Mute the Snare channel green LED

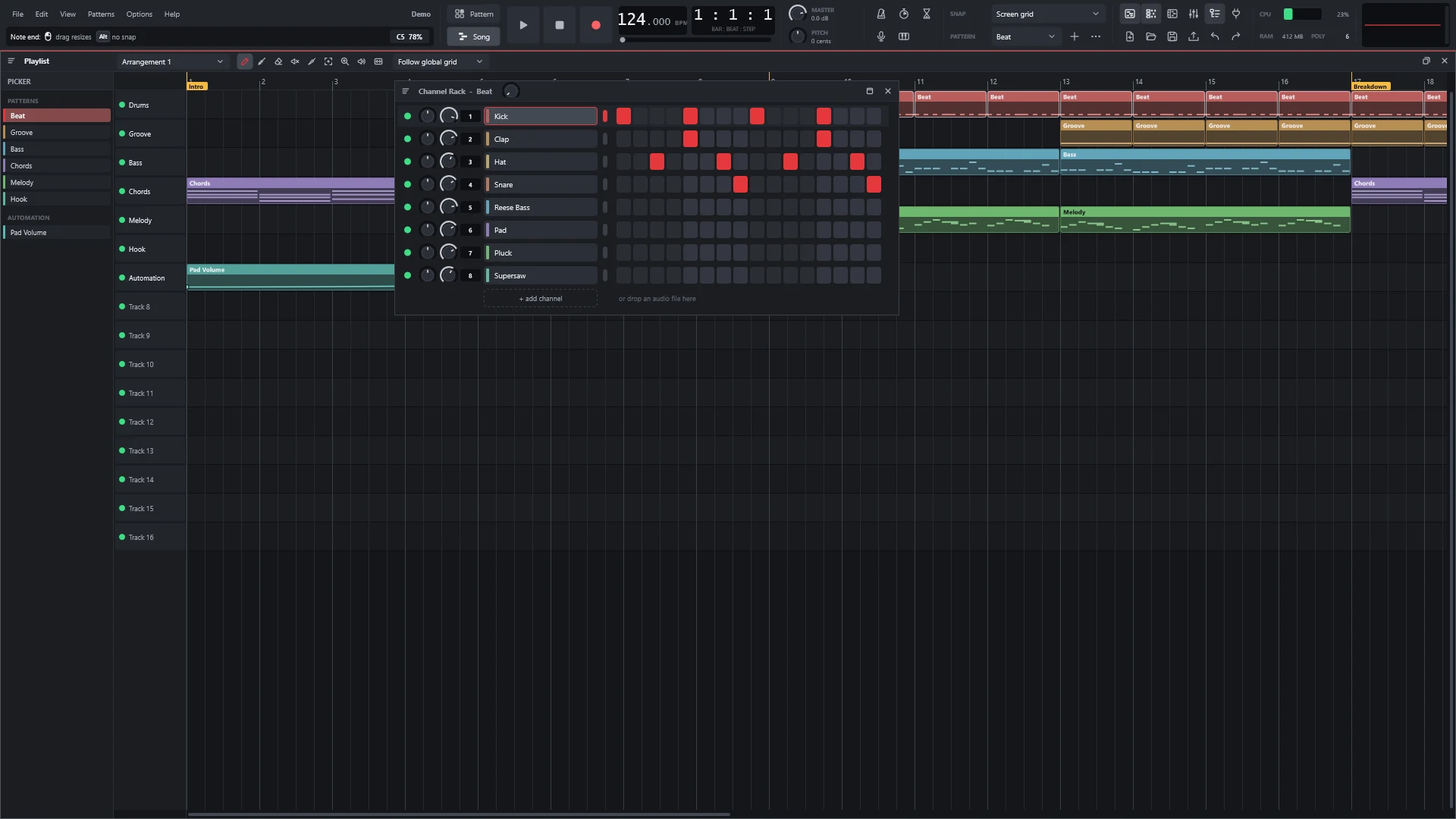click(x=408, y=185)
